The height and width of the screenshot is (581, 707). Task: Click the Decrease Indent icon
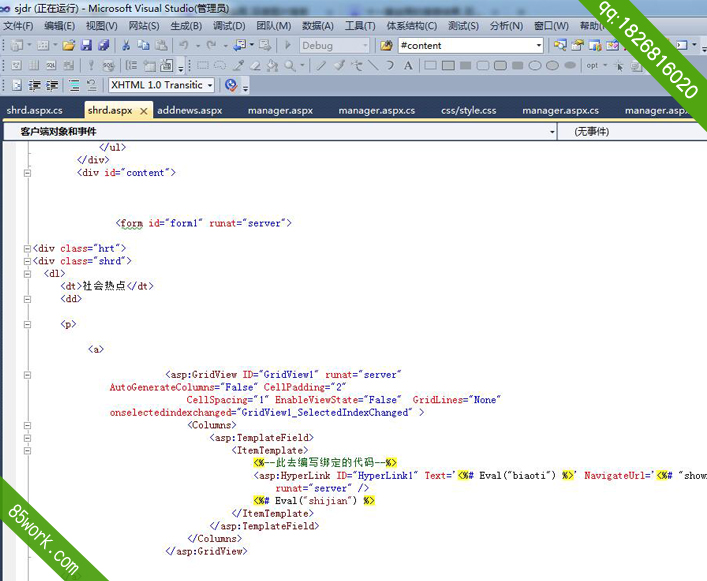click(35, 85)
